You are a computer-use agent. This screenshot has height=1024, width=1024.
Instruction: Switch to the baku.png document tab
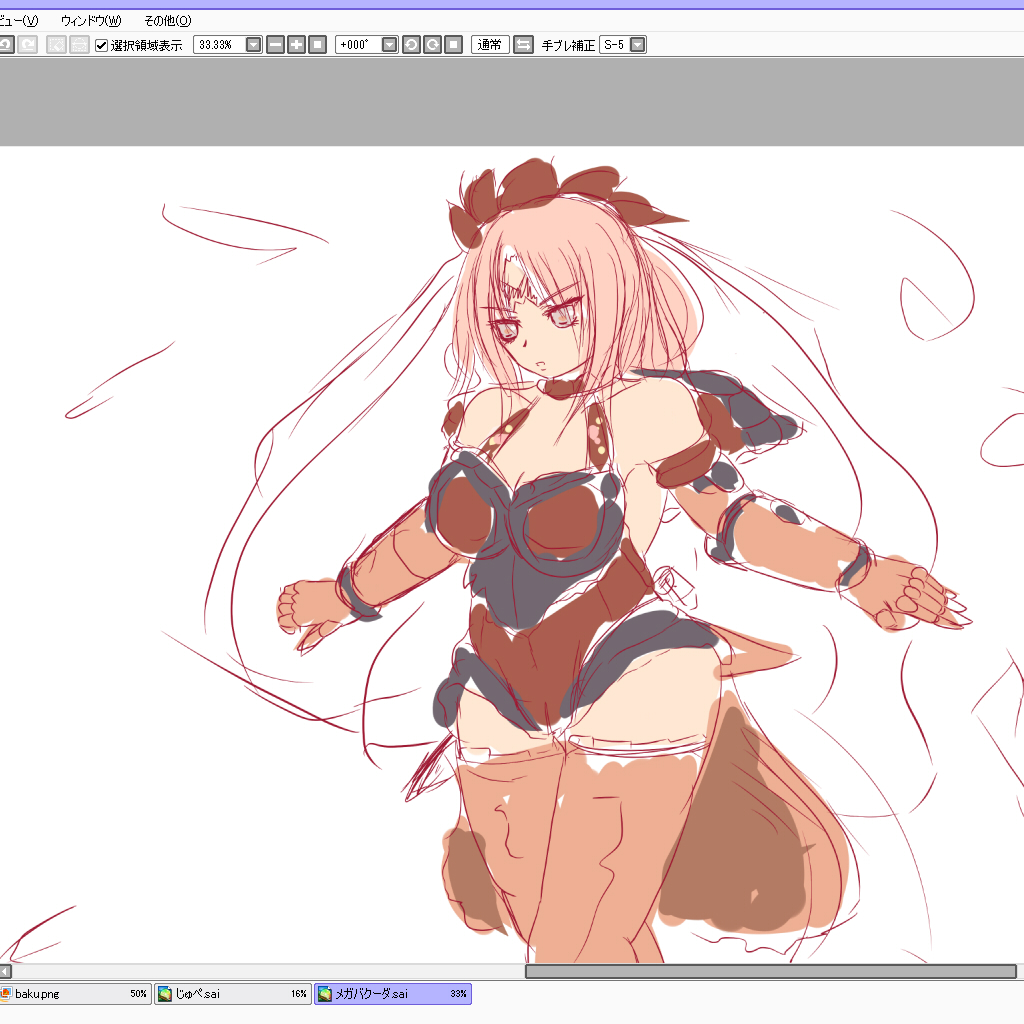point(75,994)
